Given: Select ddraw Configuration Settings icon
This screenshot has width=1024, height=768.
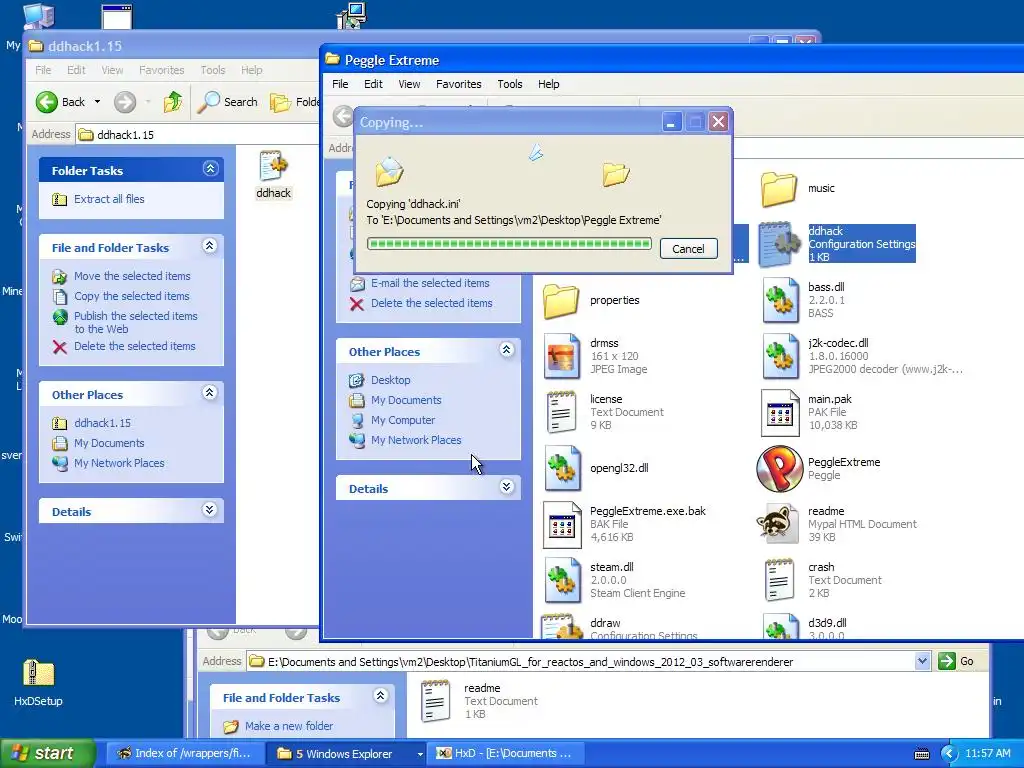Looking at the screenshot, I should (x=561, y=627).
